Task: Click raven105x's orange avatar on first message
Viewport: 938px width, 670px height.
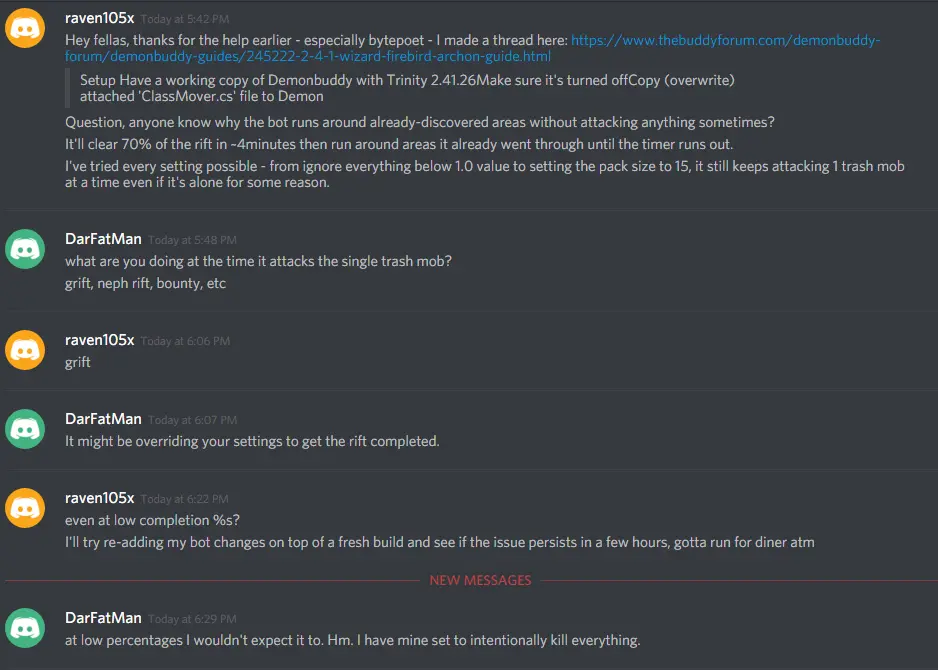Action: 25,28
